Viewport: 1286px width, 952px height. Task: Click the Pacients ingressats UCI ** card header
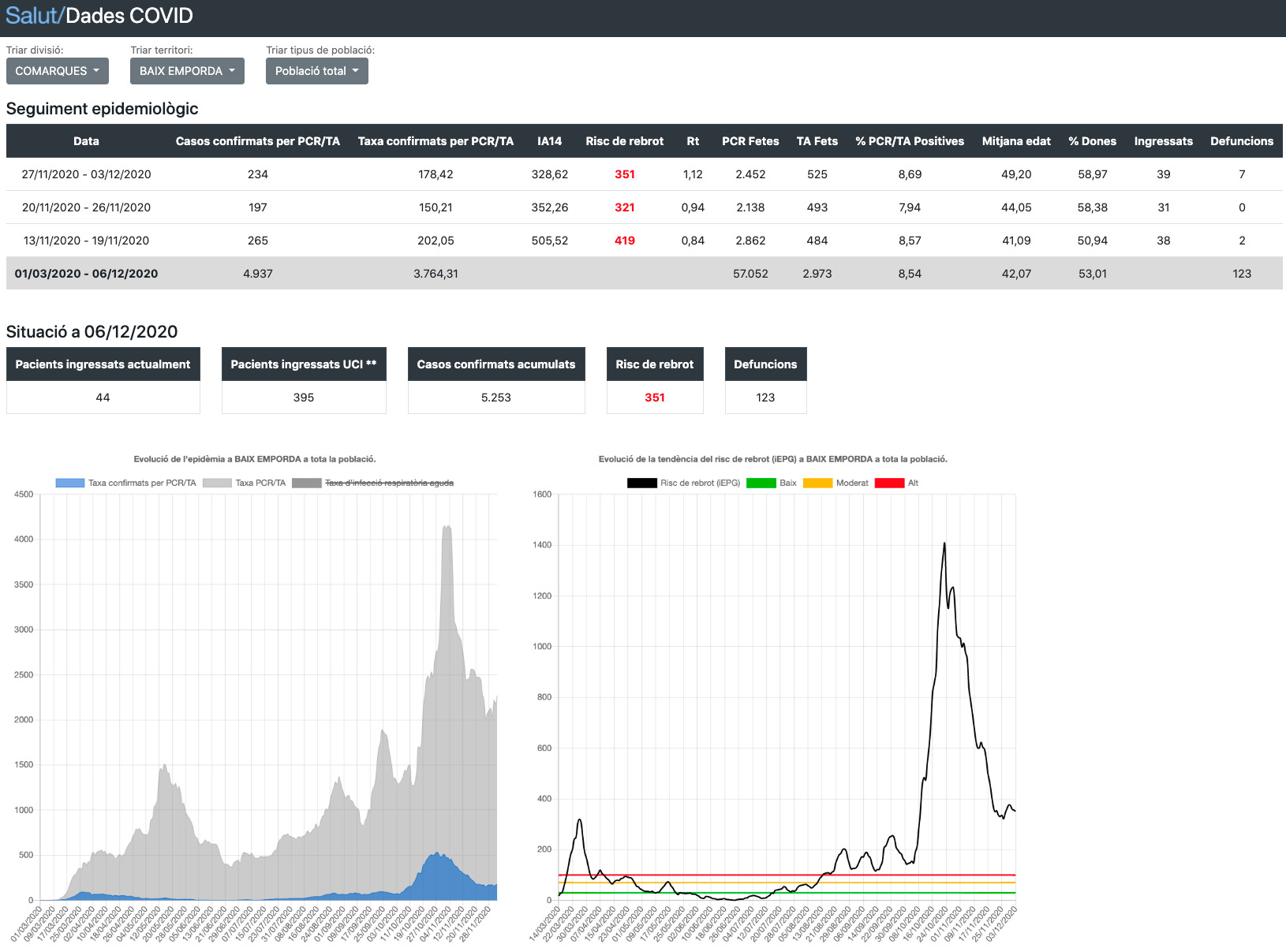(304, 364)
